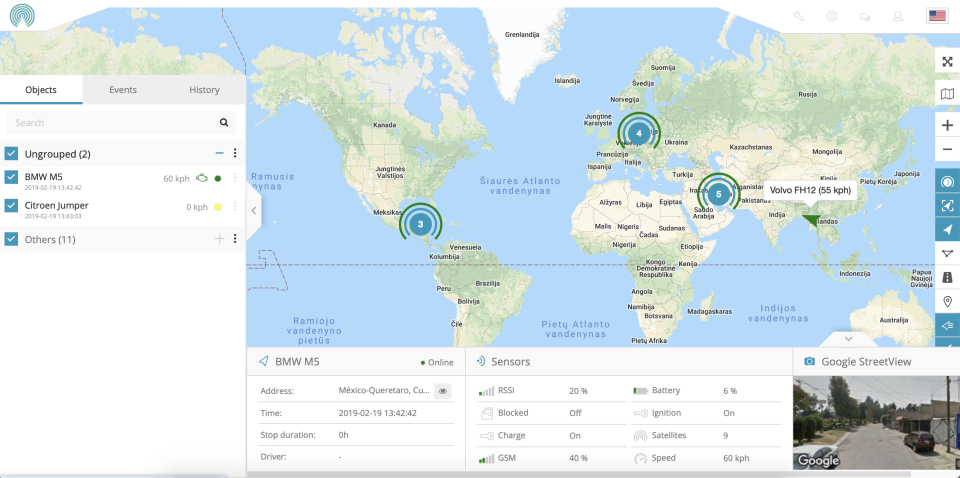
Task: Open the user account icon
Action: click(898, 16)
